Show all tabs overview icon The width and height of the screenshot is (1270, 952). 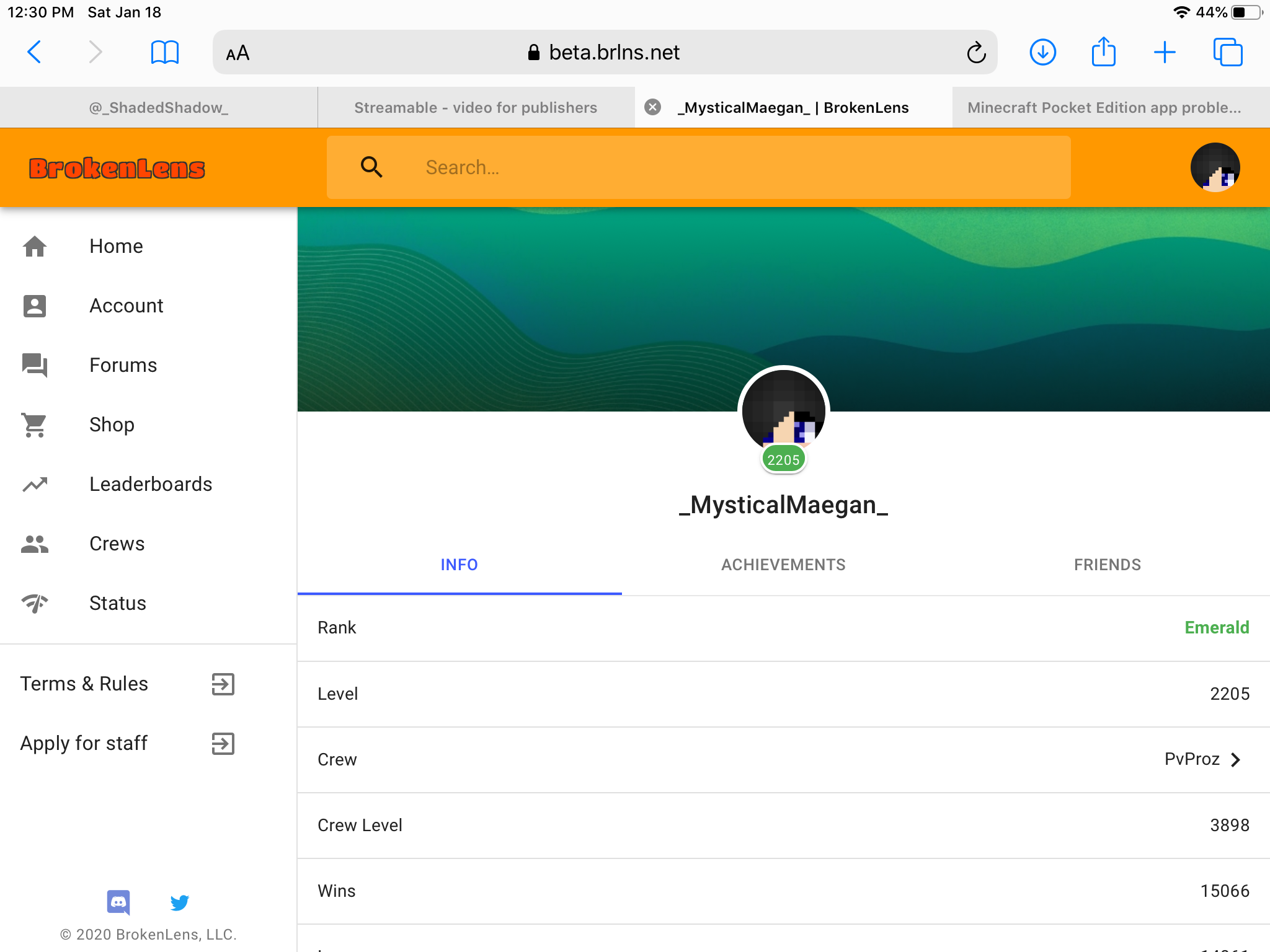[1228, 52]
